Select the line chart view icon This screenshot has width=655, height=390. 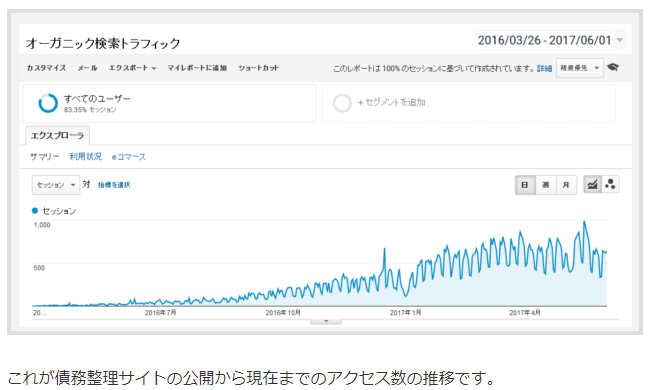592,184
